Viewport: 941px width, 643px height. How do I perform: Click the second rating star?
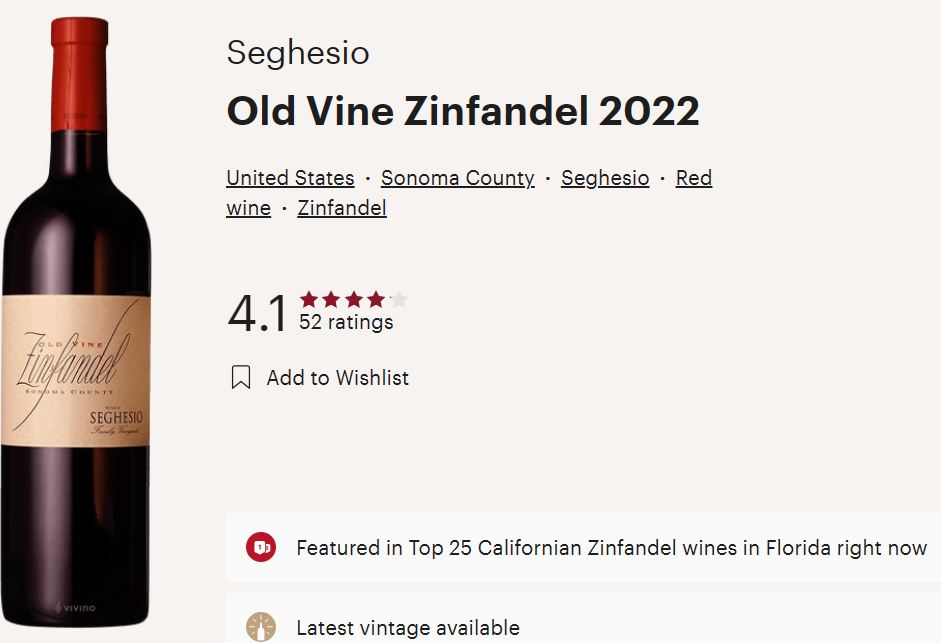click(x=331, y=297)
